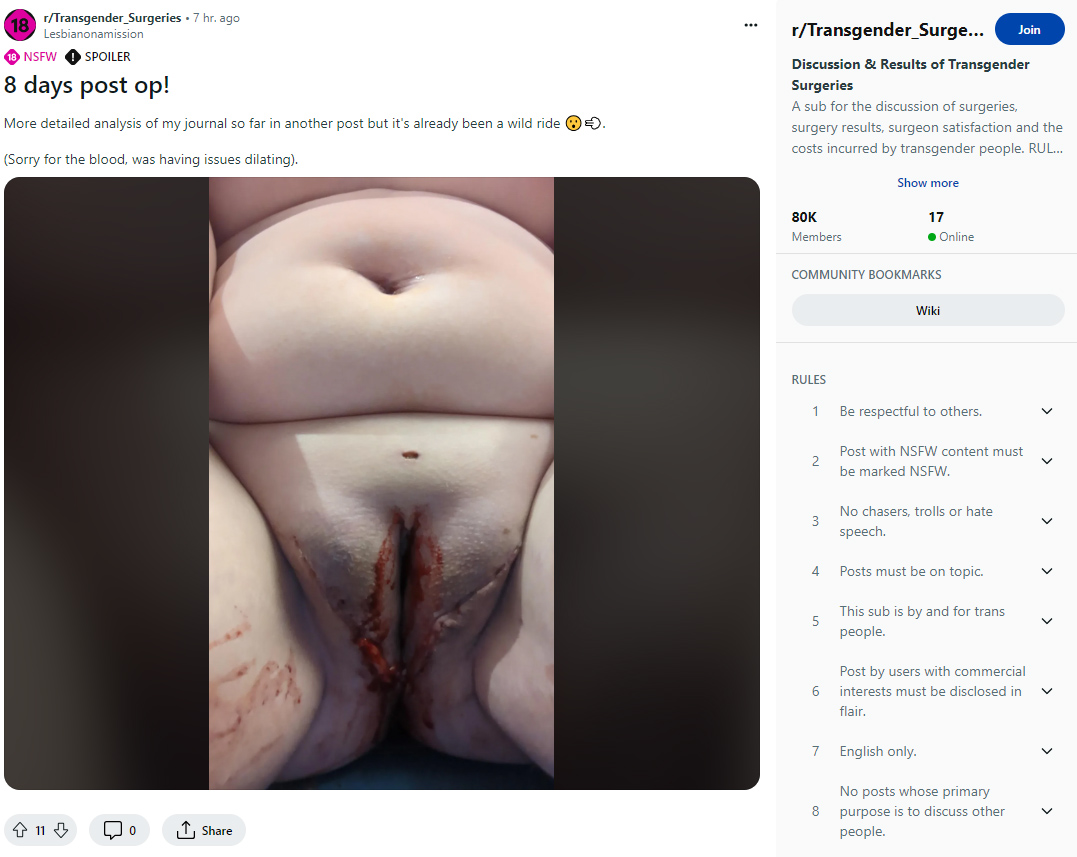1077x857 pixels.
Task: Join the r/Transgender_Surgeries community
Action: (1029, 30)
